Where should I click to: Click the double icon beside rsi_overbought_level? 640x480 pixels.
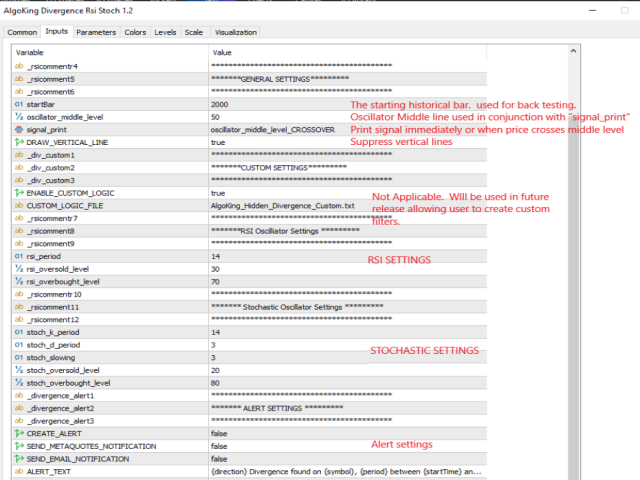(x=19, y=281)
